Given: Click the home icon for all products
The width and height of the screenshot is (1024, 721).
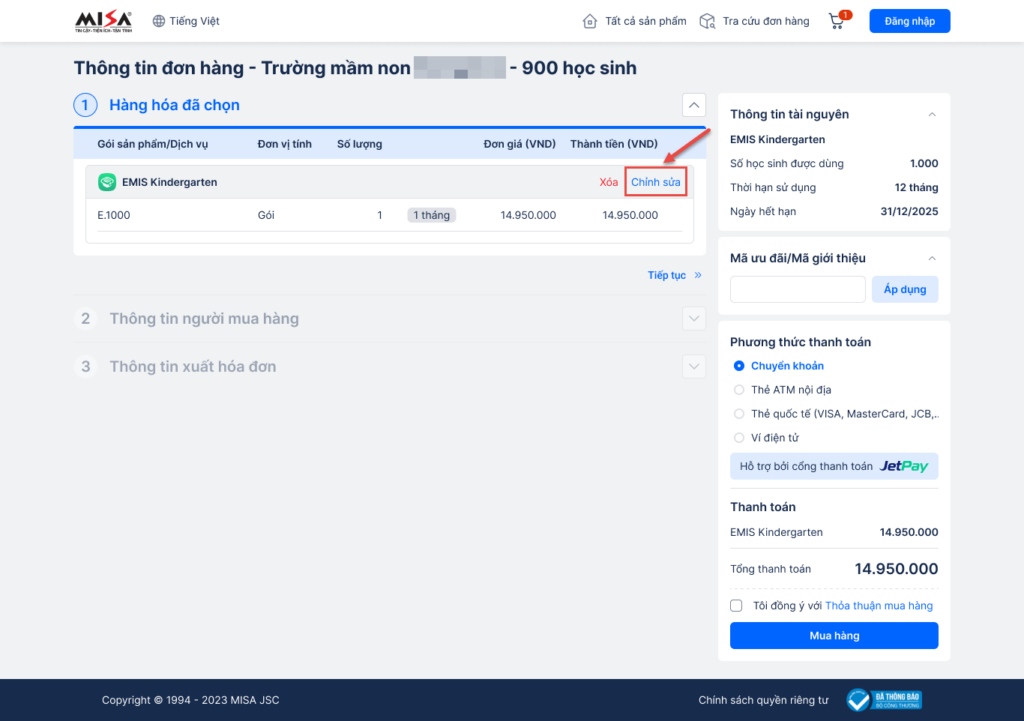Looking at the screenshot, I should click(590, 21).
